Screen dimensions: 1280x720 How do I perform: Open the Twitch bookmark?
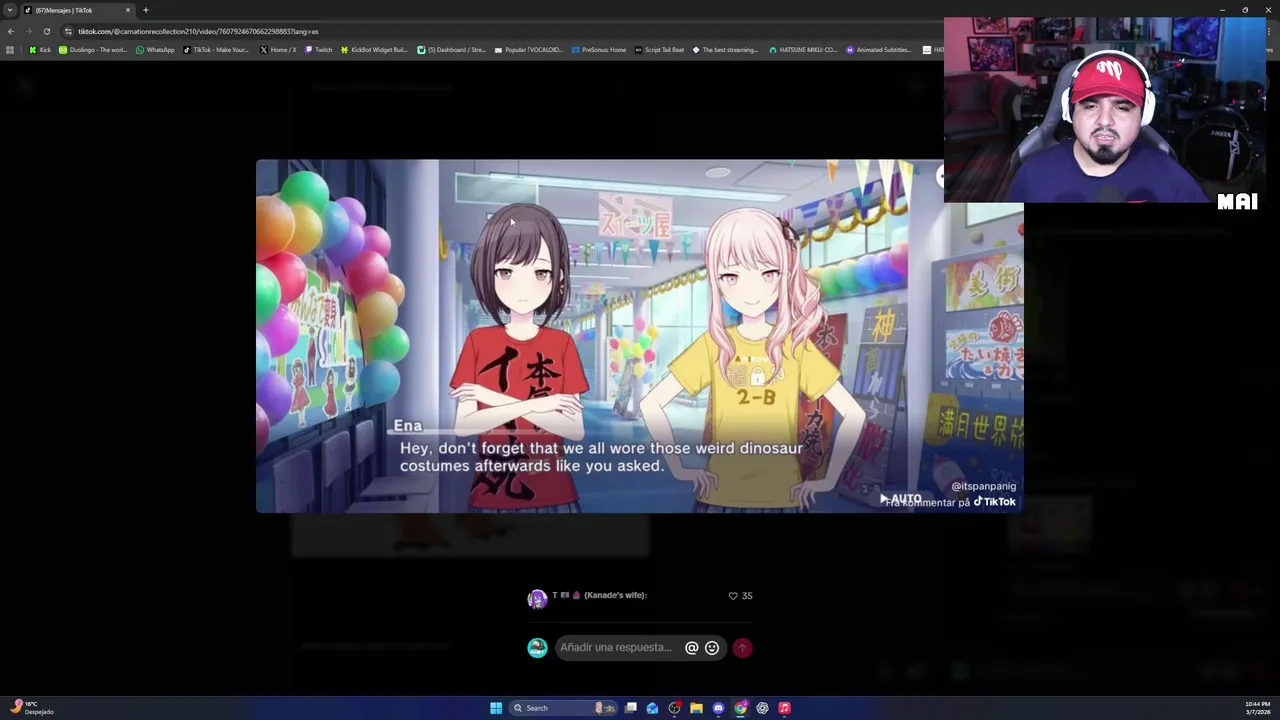[319, 50]
